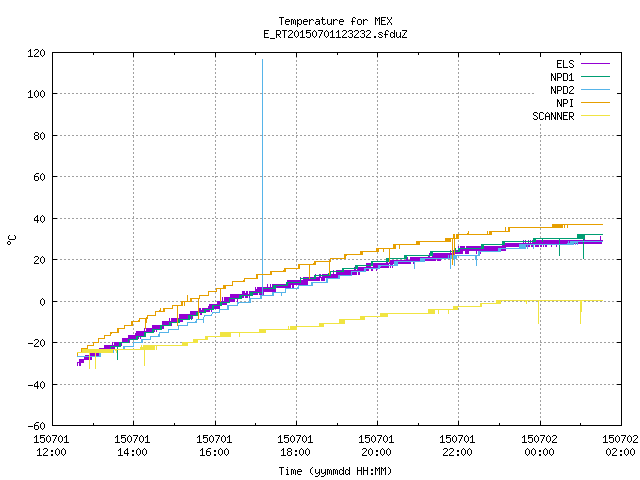Click the x-axis label '150701 22:00'

457,446
